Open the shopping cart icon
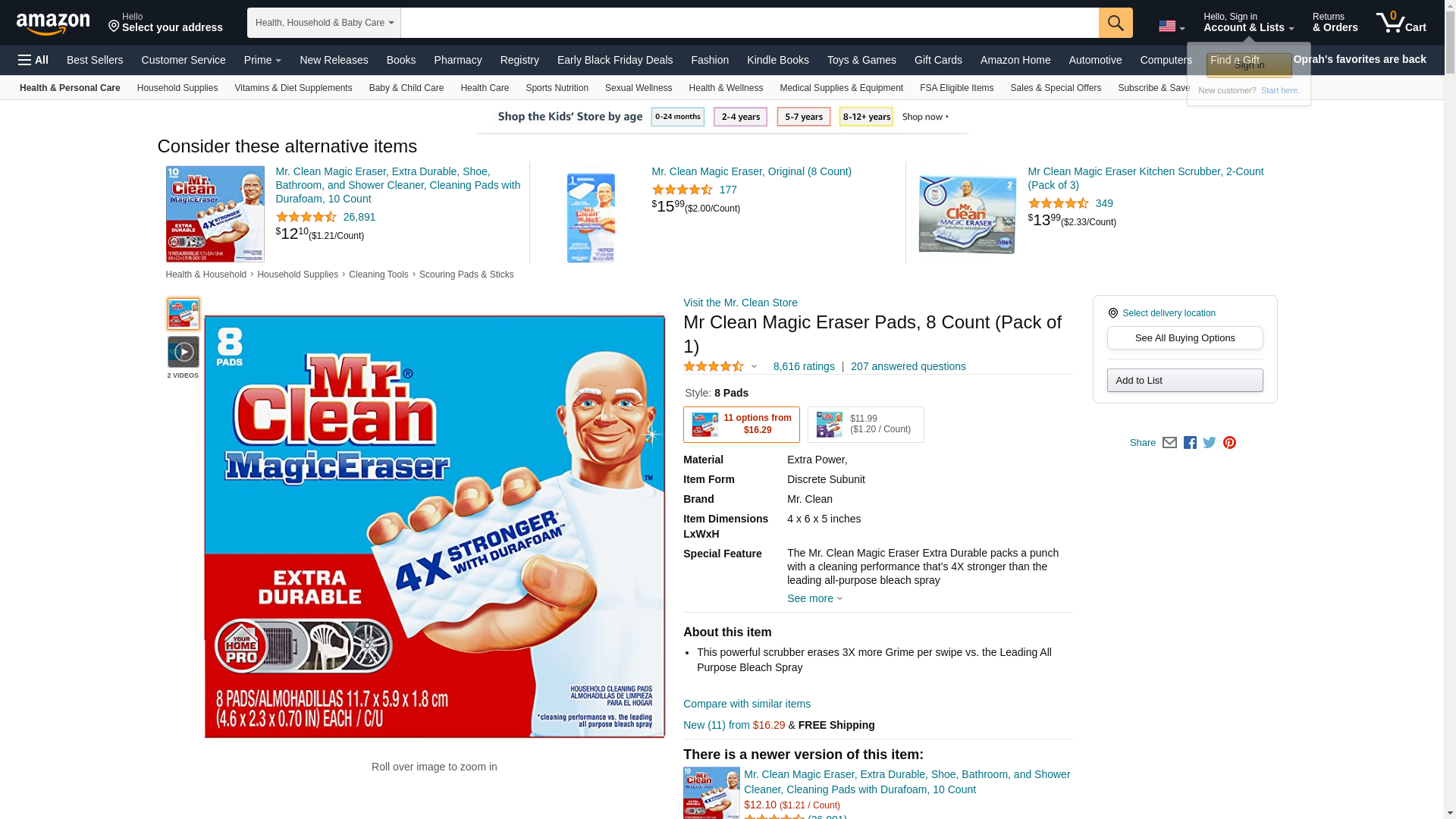Image resolution: width=1456 pixels, height=819 pixels. [x=1401, y=22]
